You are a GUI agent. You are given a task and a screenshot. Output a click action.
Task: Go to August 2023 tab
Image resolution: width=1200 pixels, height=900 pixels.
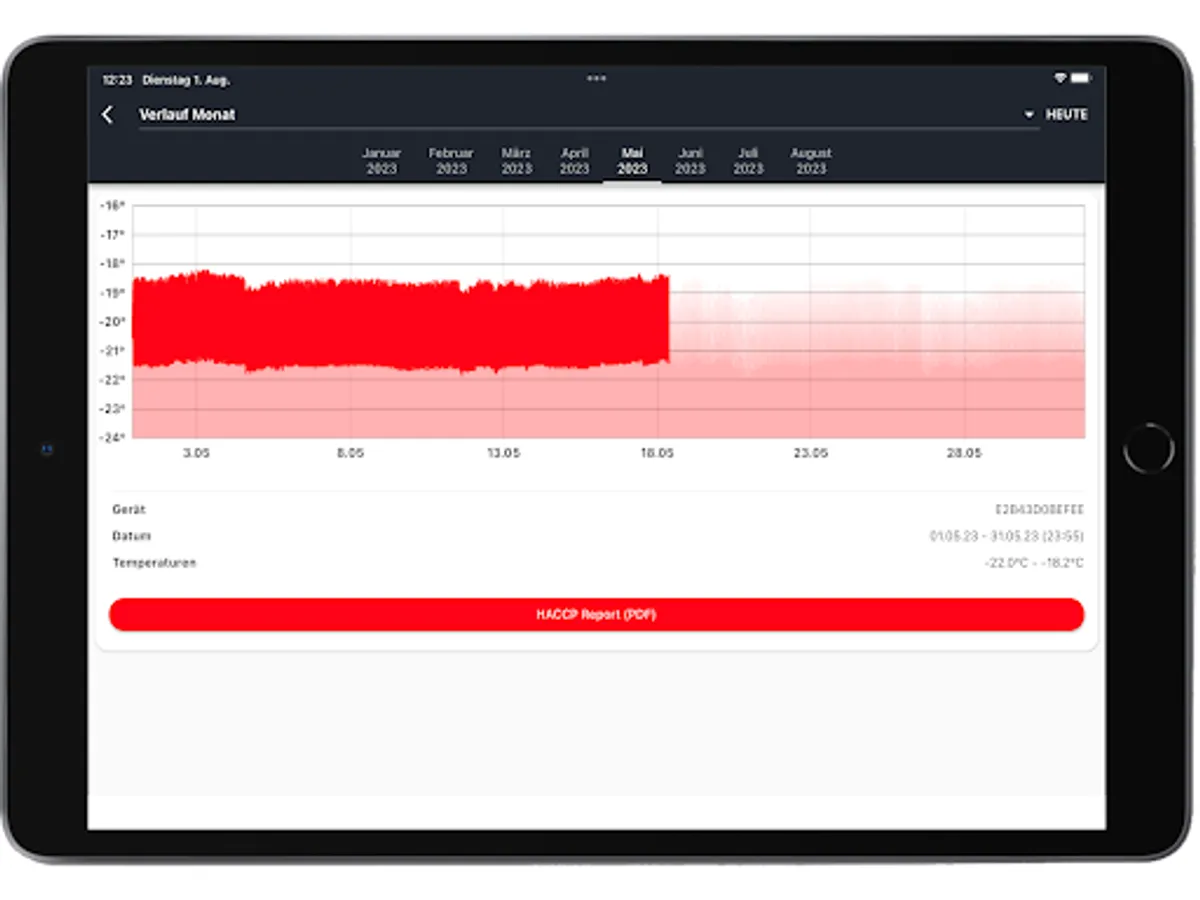pyautogui.click(x=811, y=161)
